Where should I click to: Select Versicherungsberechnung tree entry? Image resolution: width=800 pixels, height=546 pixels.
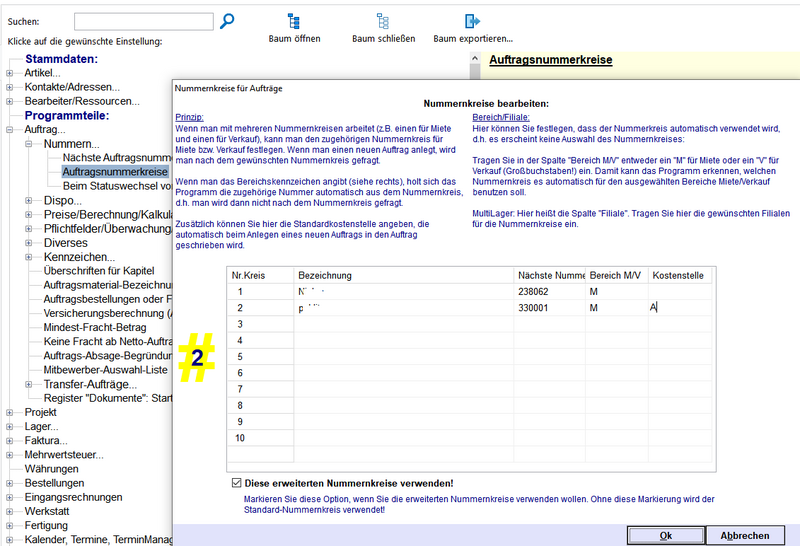click(x=108, y=313)
